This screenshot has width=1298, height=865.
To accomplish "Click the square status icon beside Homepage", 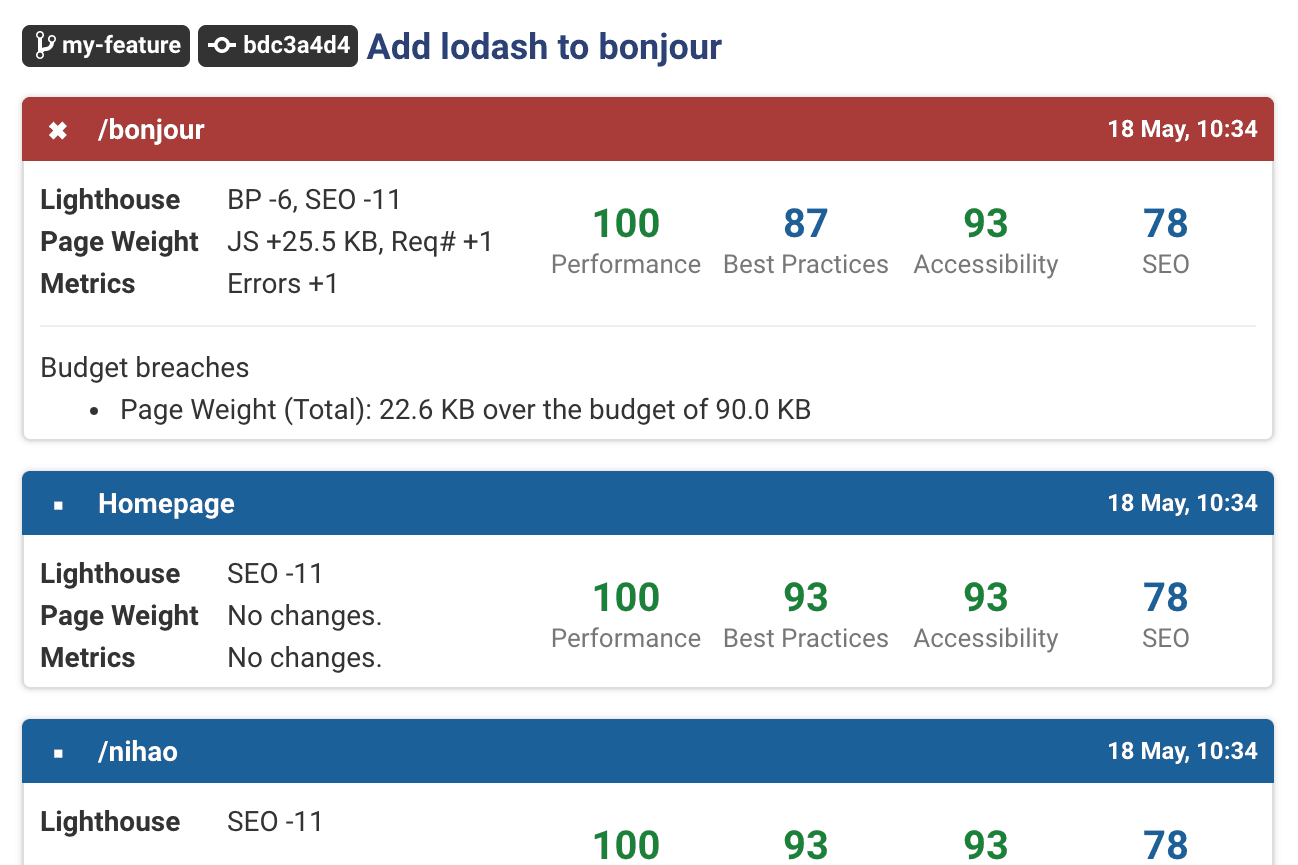I will pos(58,505).
